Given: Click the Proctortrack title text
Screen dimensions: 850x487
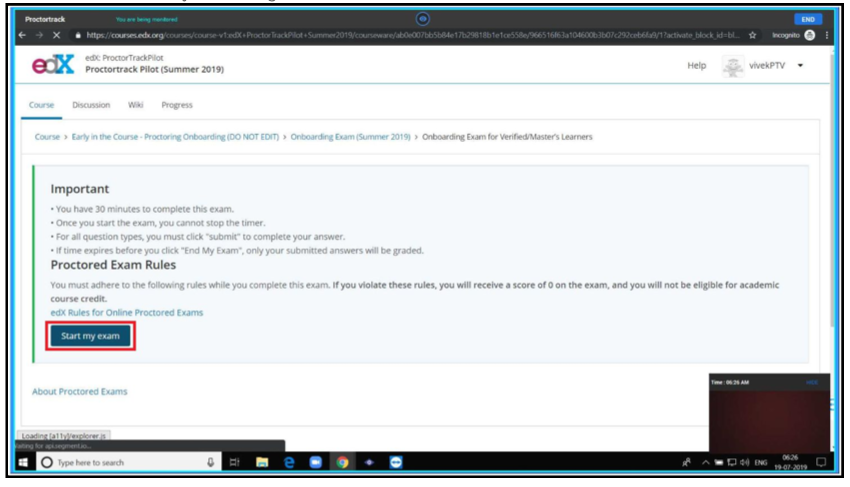Looking at the screenshot, I should (45, 19).
